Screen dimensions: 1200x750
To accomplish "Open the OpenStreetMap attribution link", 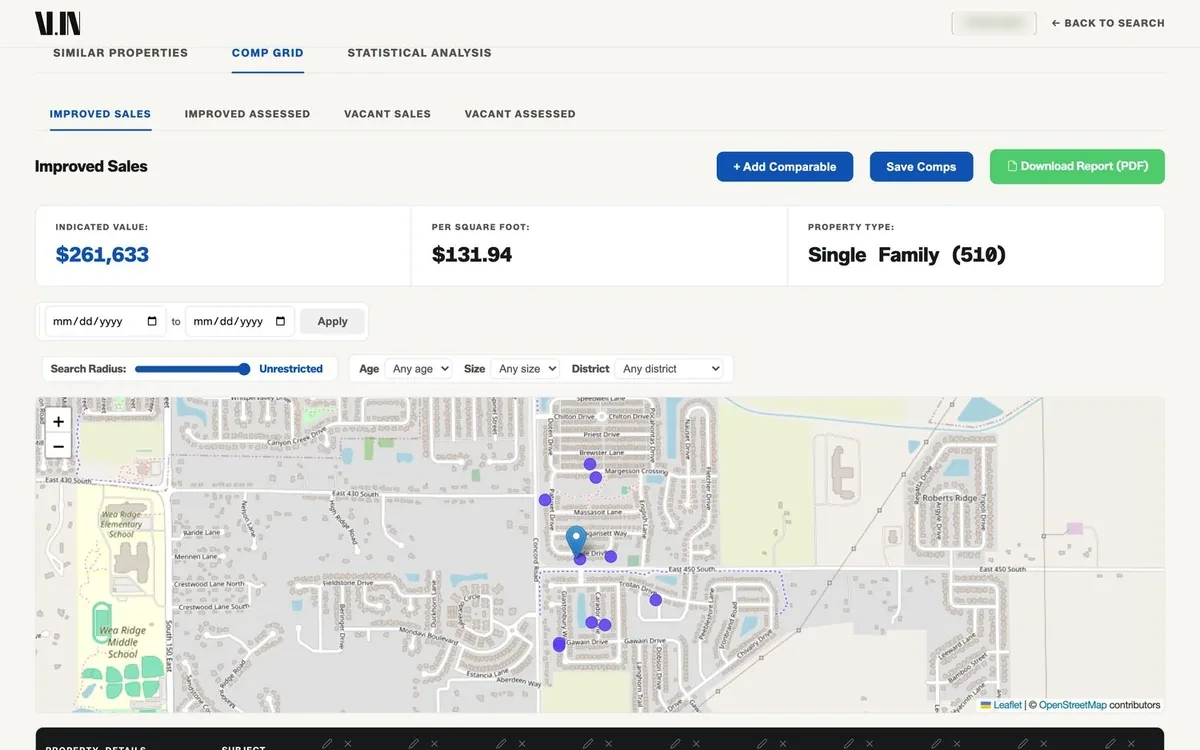I will point(1072,705).
